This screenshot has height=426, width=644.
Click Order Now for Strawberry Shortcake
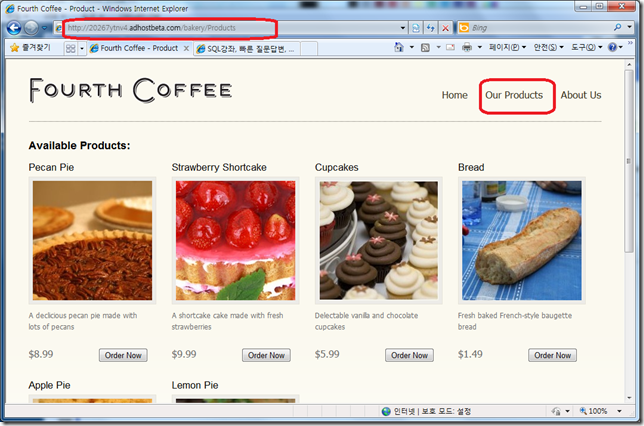coord(266,355)
